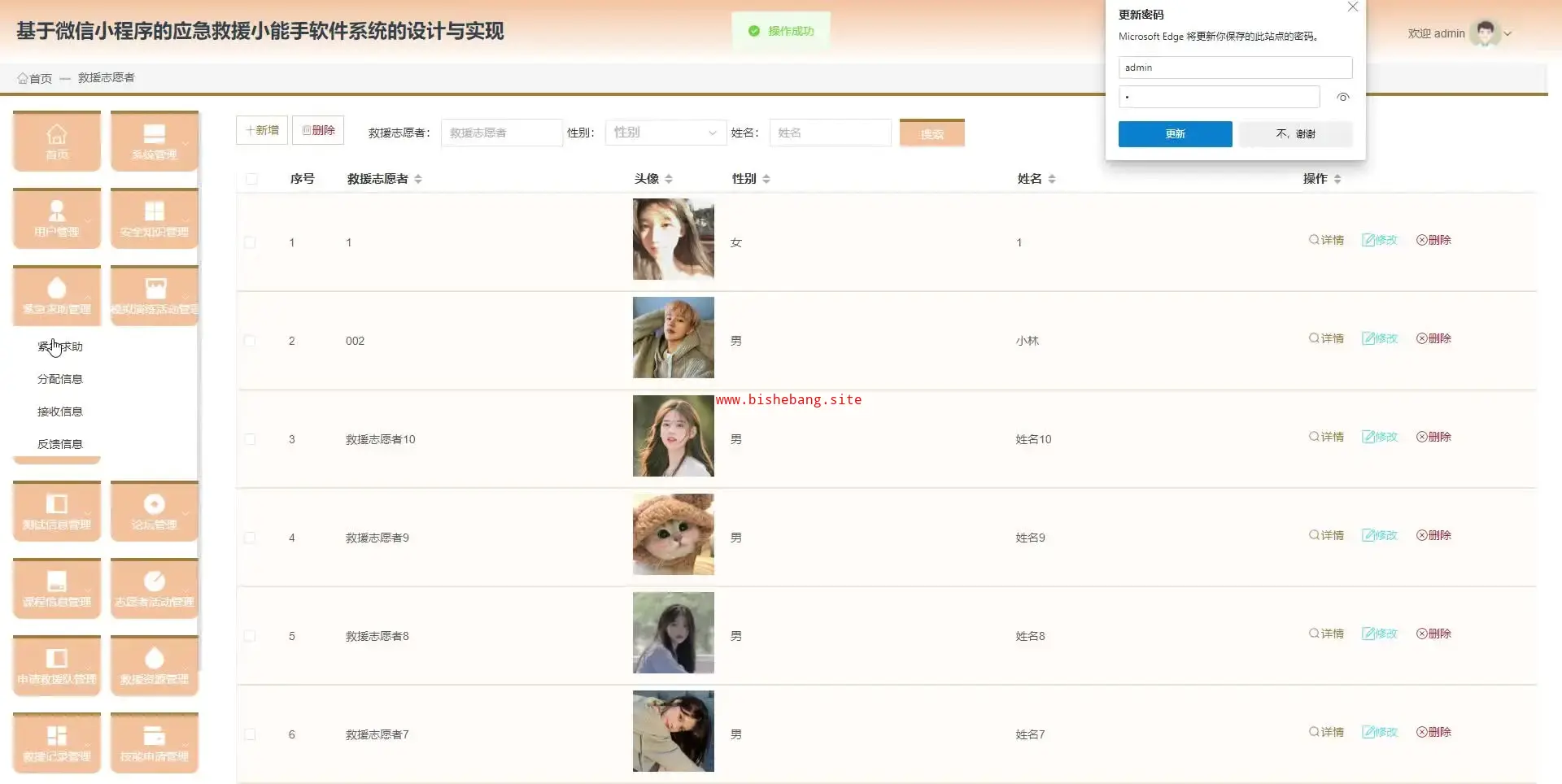
Task: Edit (修改) the 姓名8 row
Action: 1380,634
